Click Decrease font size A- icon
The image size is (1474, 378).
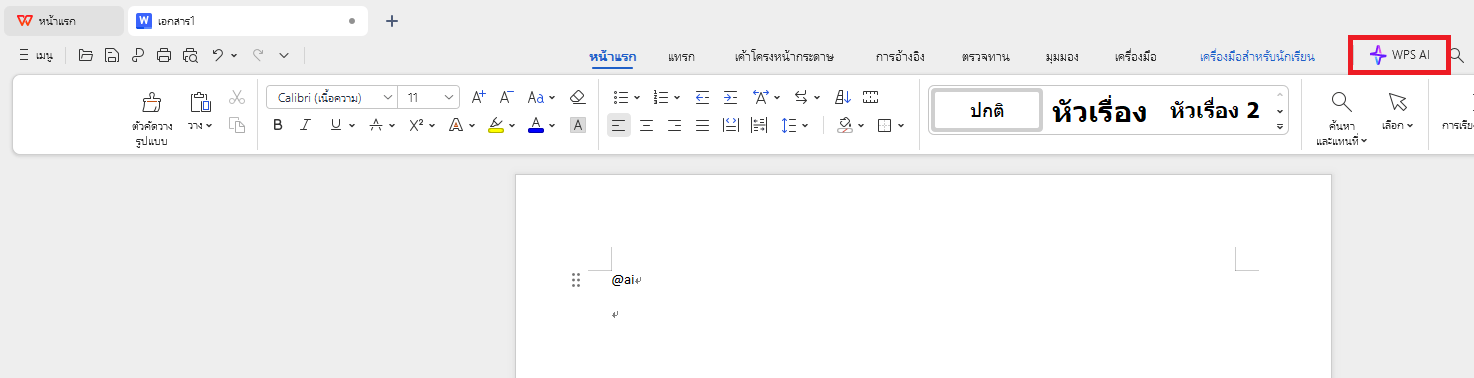pos(506,97)
